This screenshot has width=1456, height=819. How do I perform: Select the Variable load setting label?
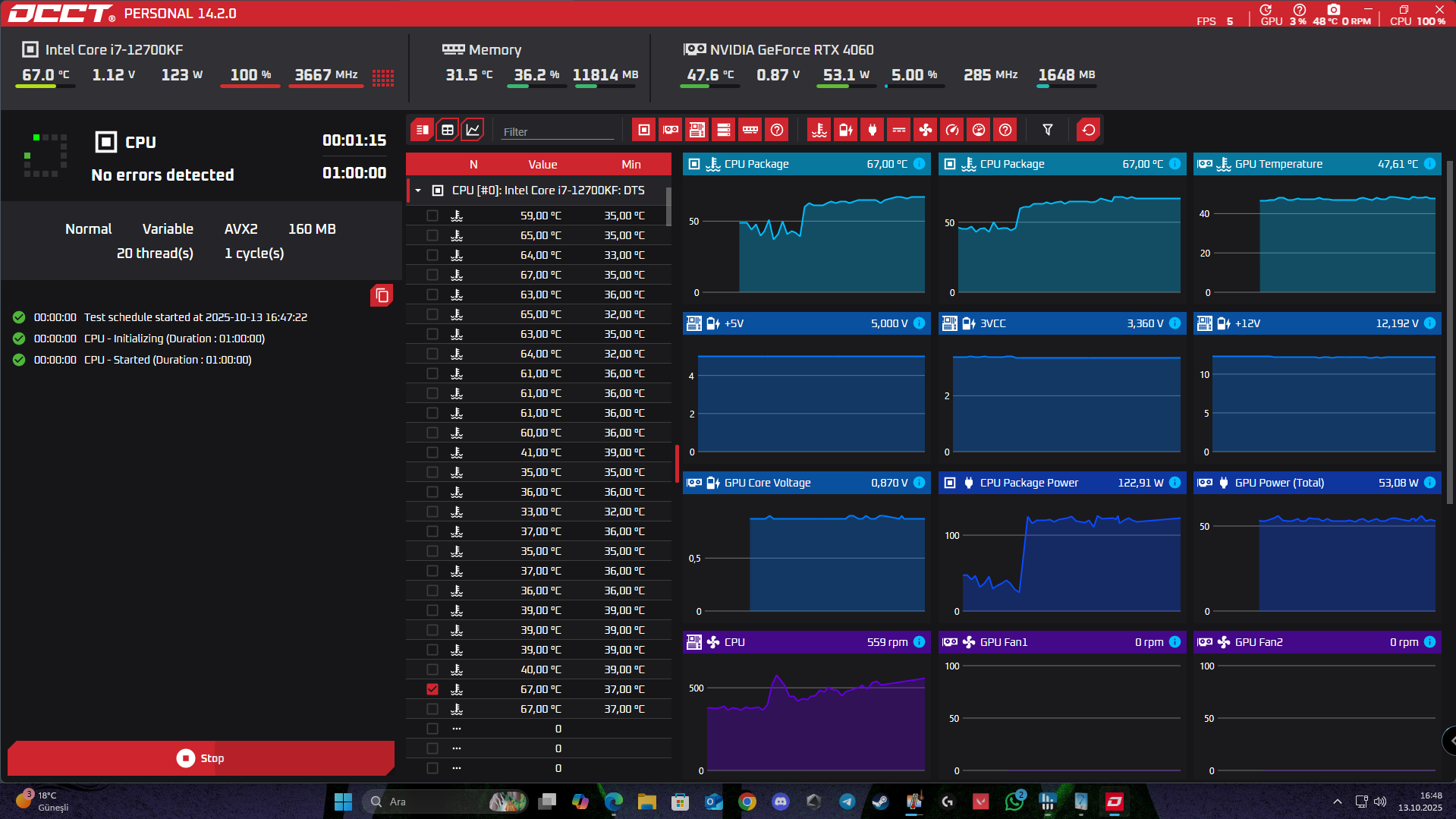click(x=168, y=228)
